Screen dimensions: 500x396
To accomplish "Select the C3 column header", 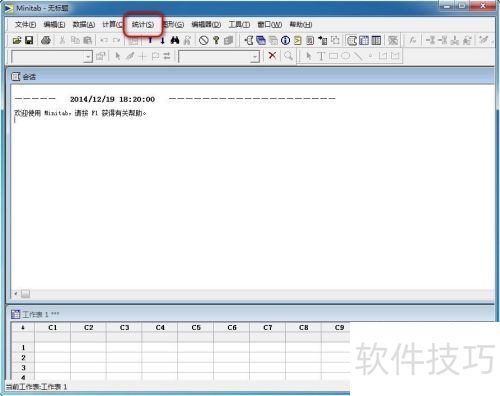I will point(124,328).
